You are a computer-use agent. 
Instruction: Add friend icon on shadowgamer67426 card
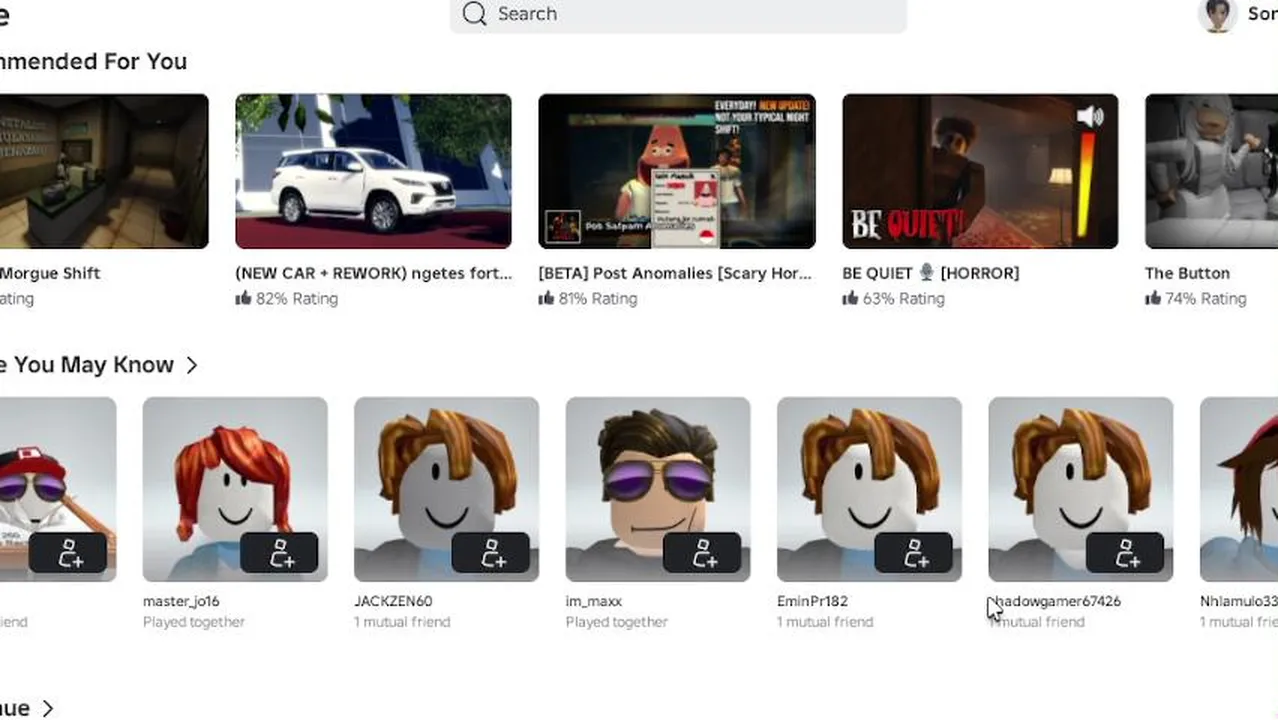[1126, 553]
